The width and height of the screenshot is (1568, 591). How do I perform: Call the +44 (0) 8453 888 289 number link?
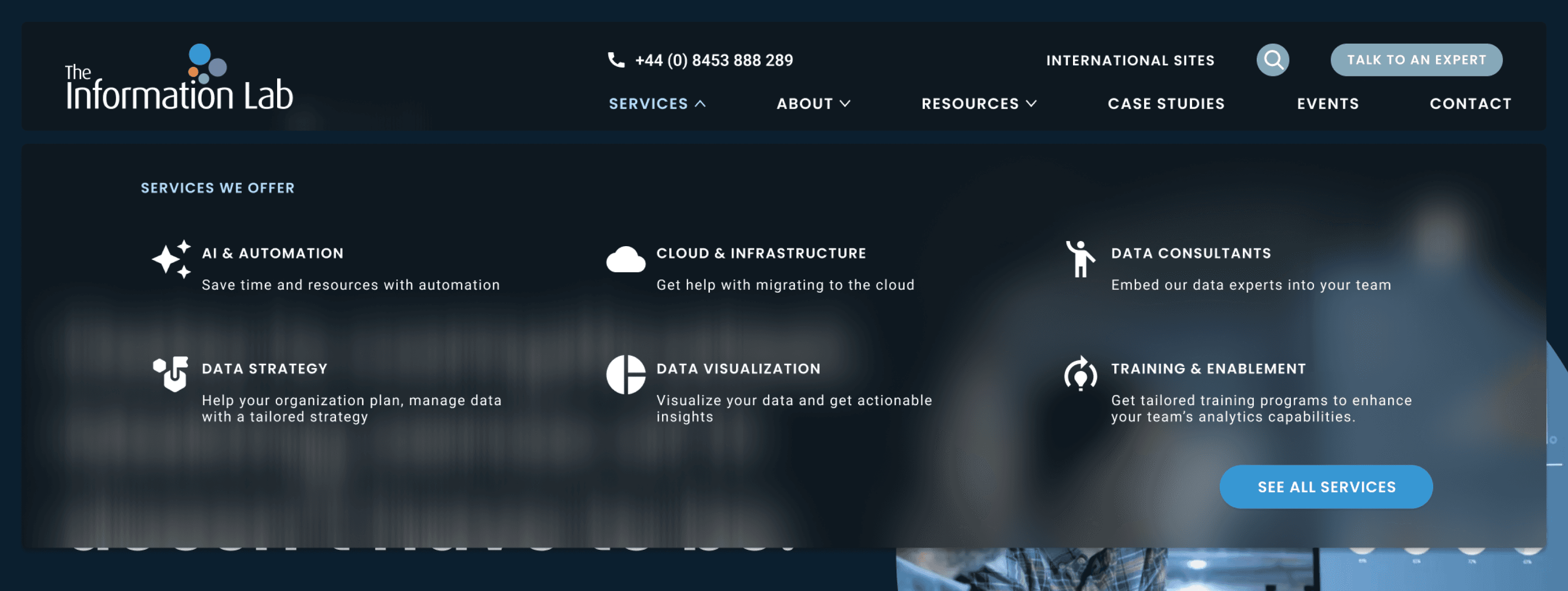click(x=713, y=60)
